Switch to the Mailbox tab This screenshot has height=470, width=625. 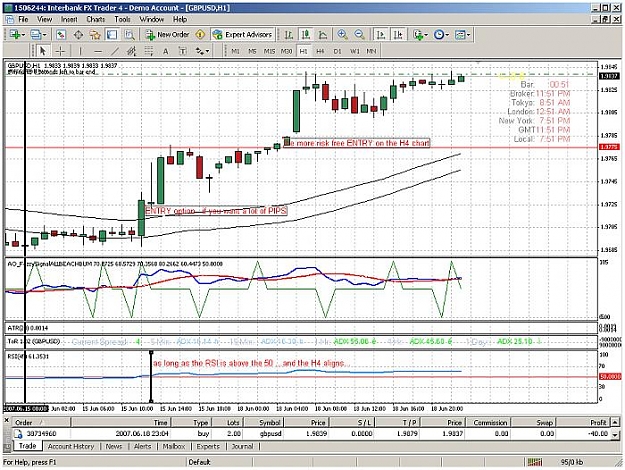tap(174, 446)
